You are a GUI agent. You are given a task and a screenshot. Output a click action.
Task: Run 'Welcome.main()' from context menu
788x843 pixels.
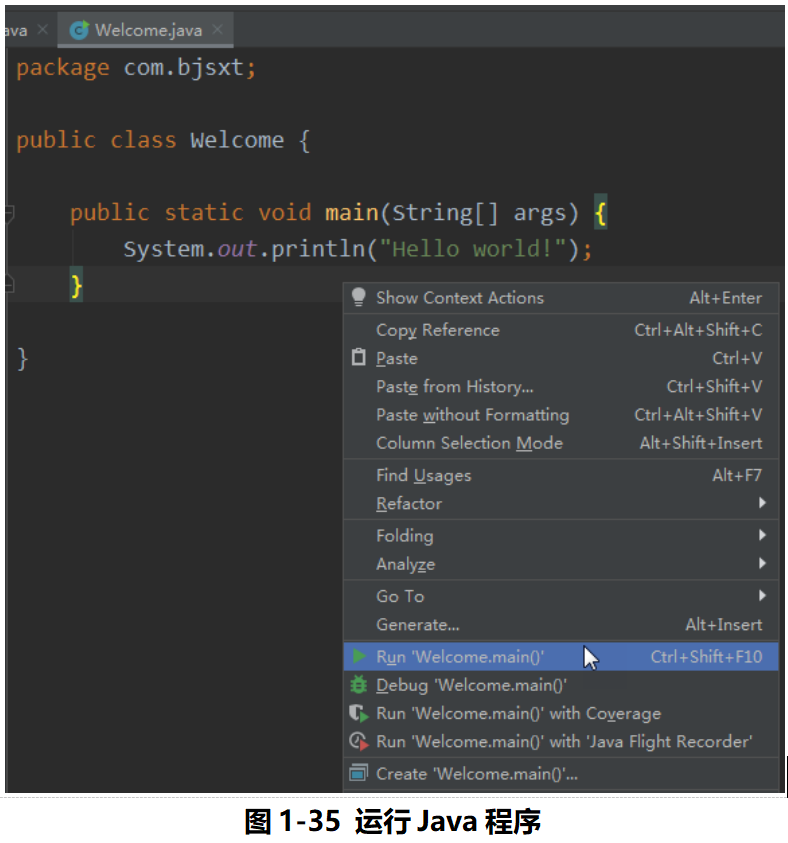[x=561, y=656]
